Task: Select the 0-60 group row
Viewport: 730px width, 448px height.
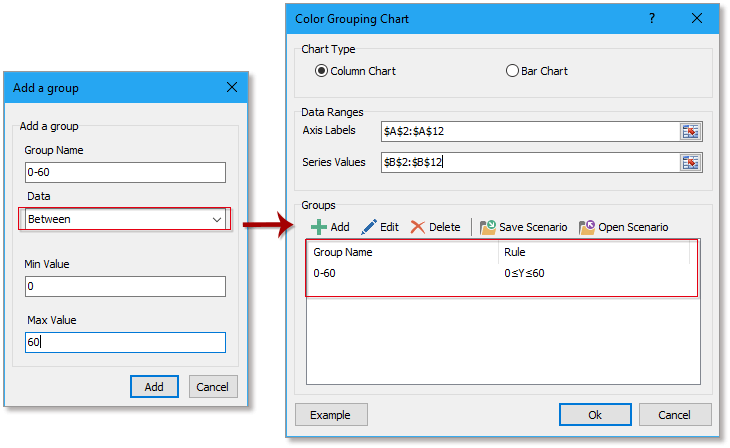Action: pyautogui.click(x=400, y=273)
